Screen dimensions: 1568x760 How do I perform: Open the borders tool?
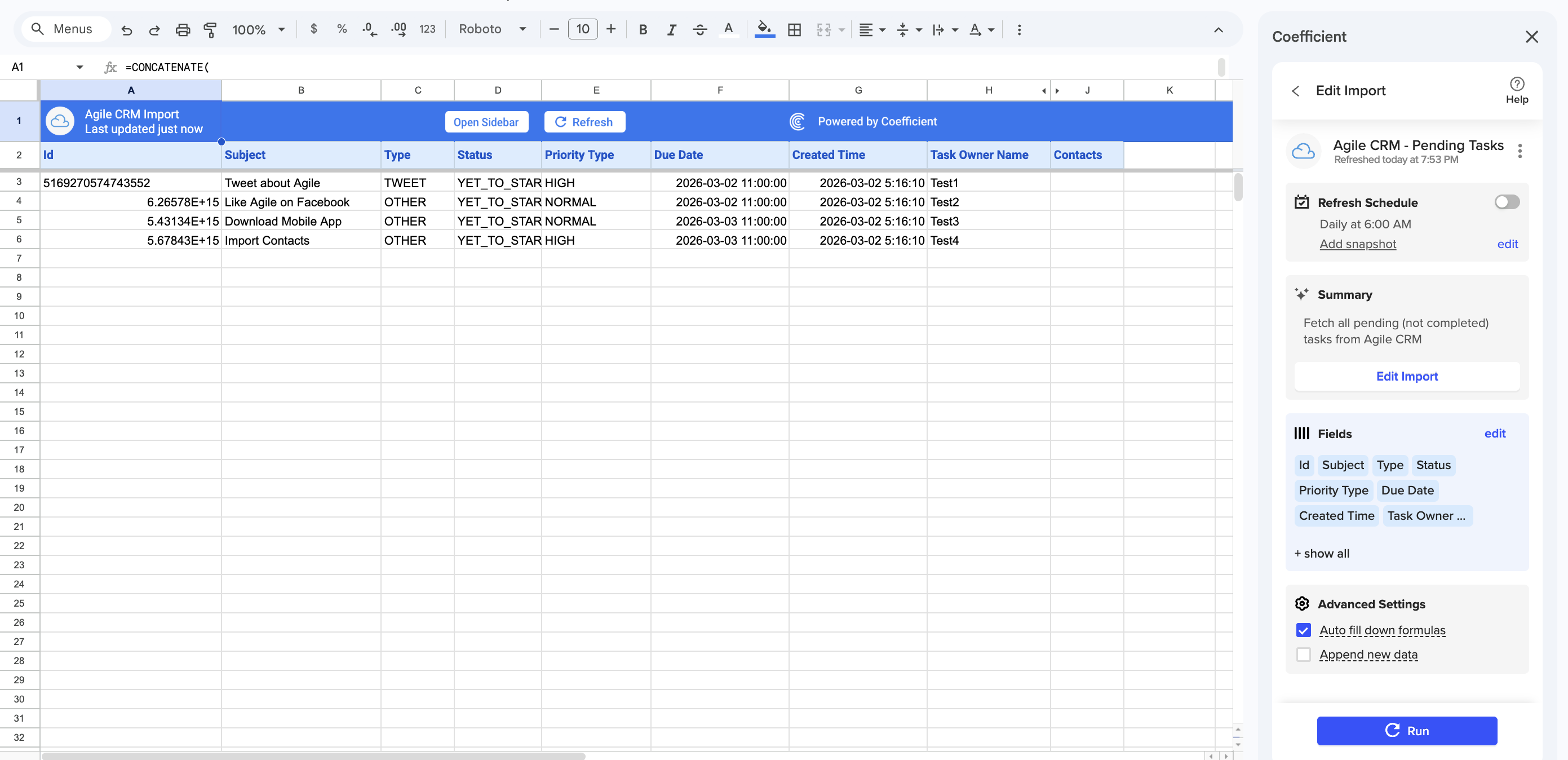click(x=794, y=29)
